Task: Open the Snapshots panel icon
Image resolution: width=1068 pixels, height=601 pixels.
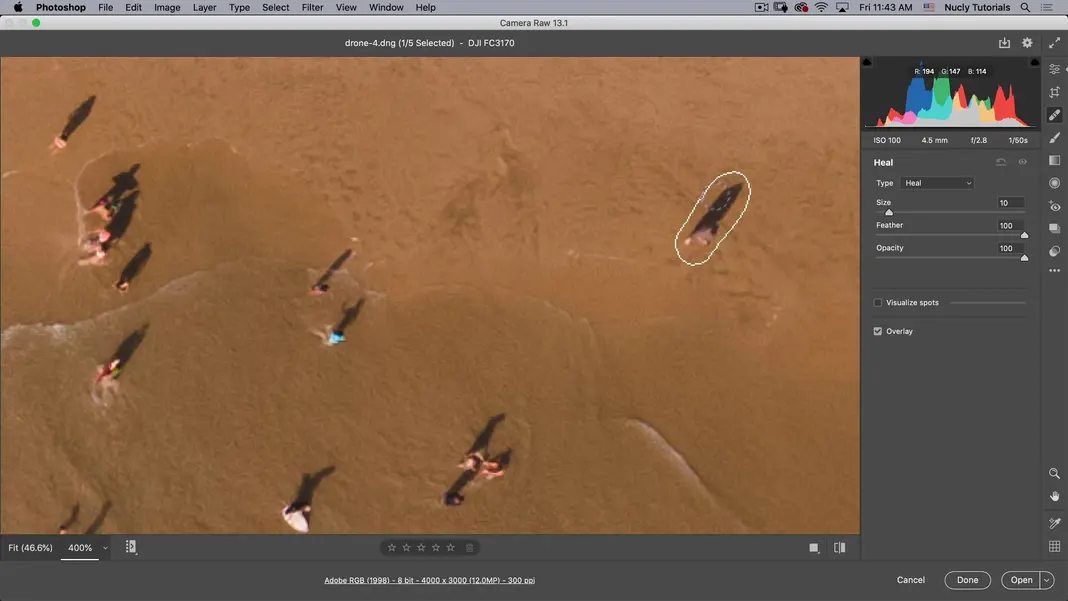Action: click(1054, 228)
